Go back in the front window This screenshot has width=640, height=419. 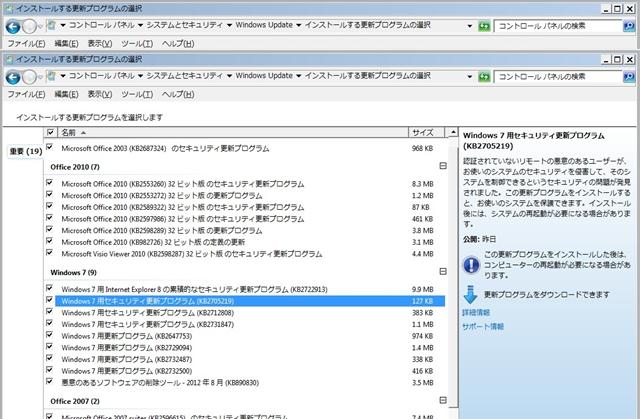(x=13, y=78)
